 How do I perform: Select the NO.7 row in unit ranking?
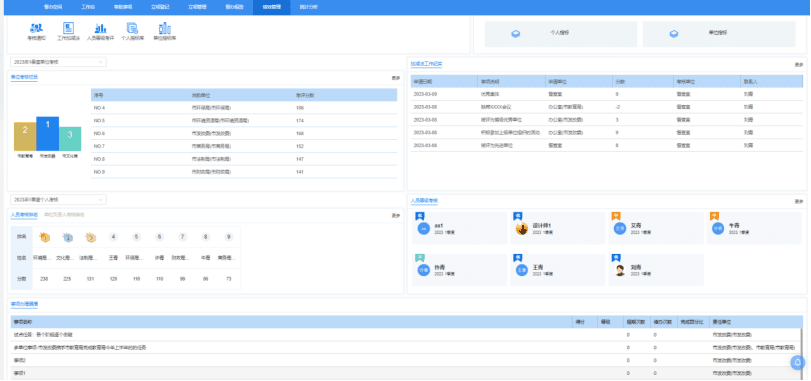244,146
